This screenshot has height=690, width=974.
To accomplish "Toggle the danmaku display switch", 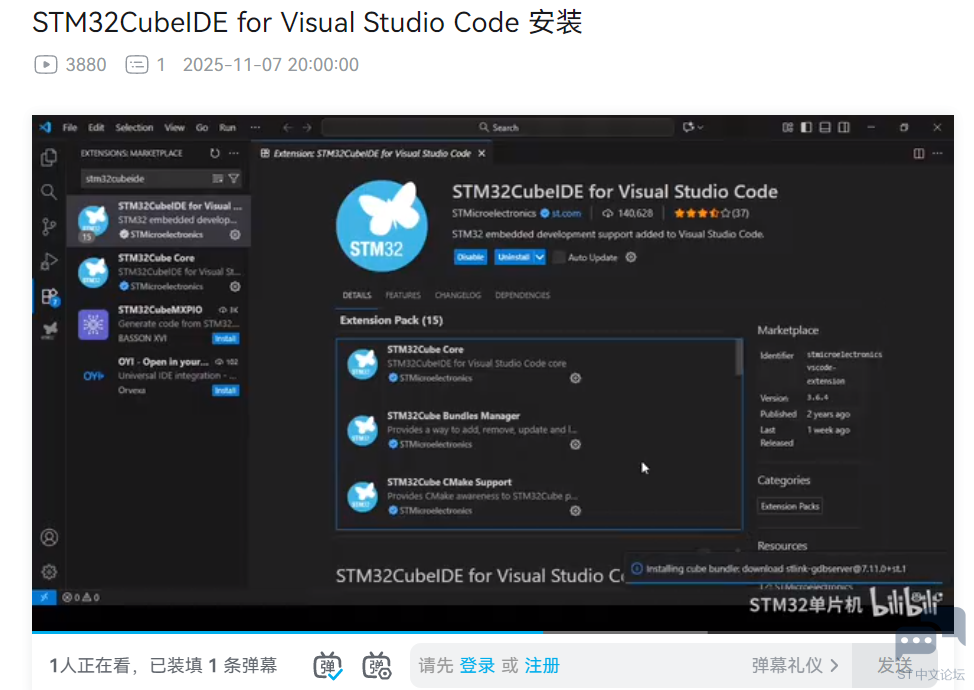I will click(327, 666).
